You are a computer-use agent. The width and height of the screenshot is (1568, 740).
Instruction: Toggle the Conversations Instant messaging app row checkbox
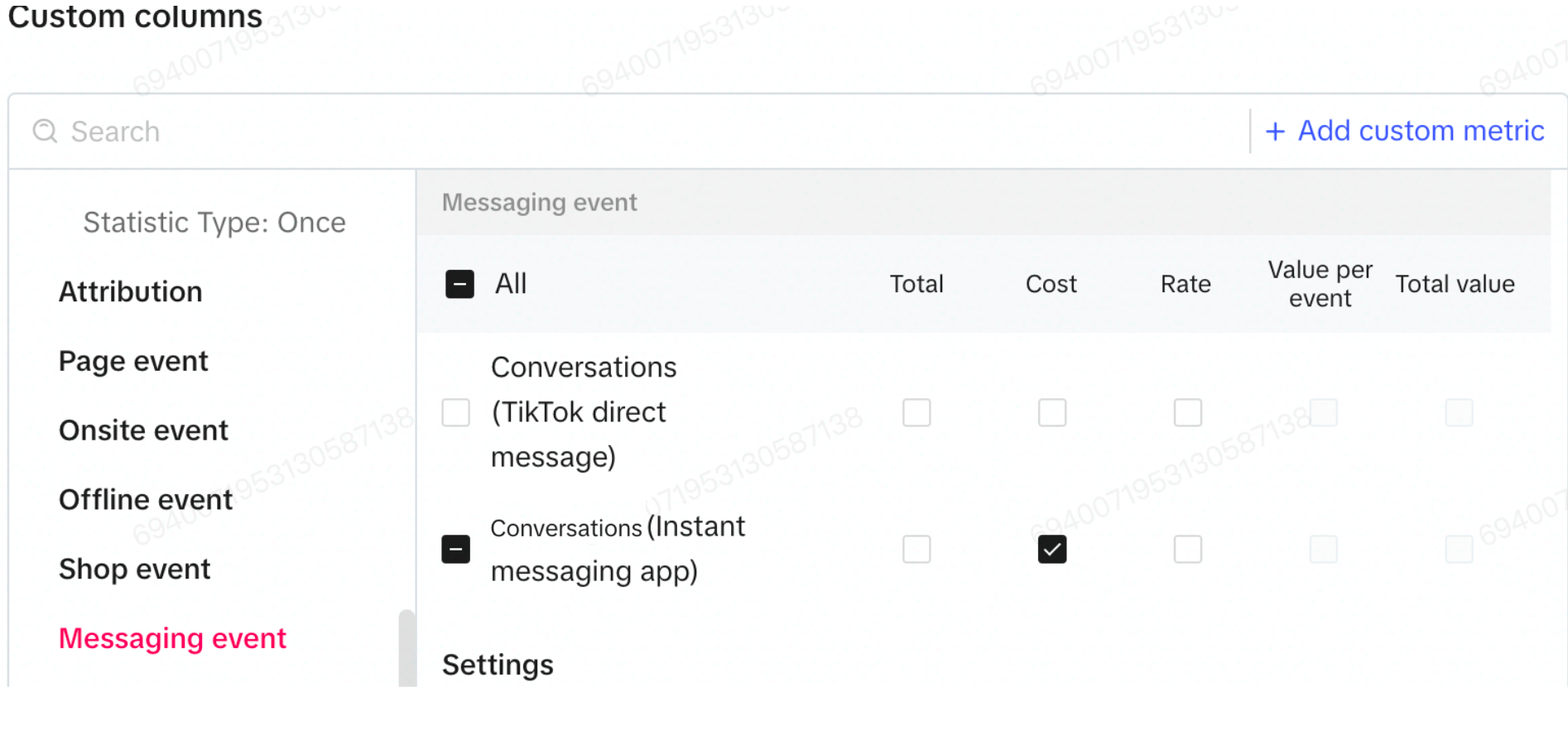click(455, 549)
